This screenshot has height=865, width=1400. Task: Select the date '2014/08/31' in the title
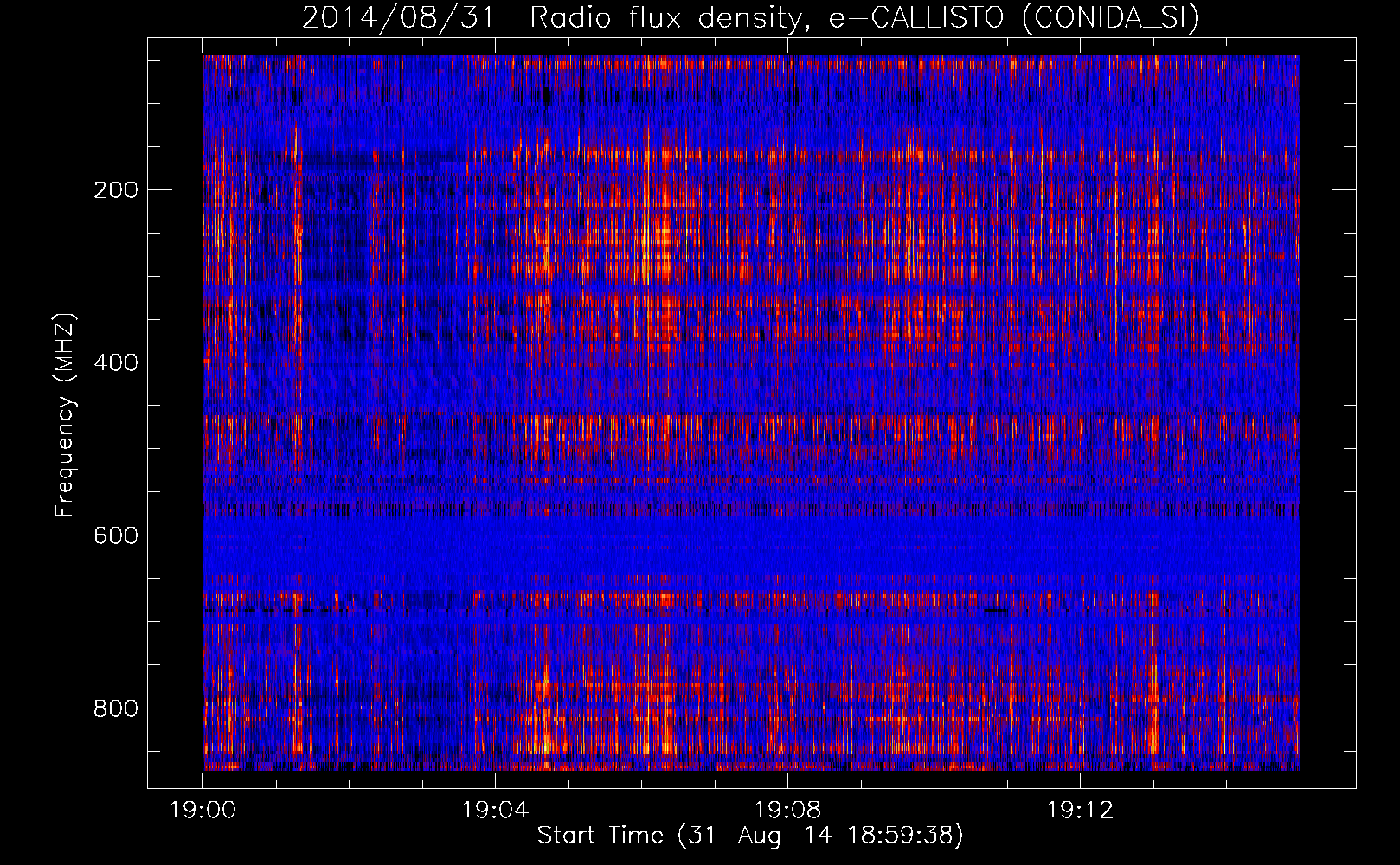[x=398, y=18]
